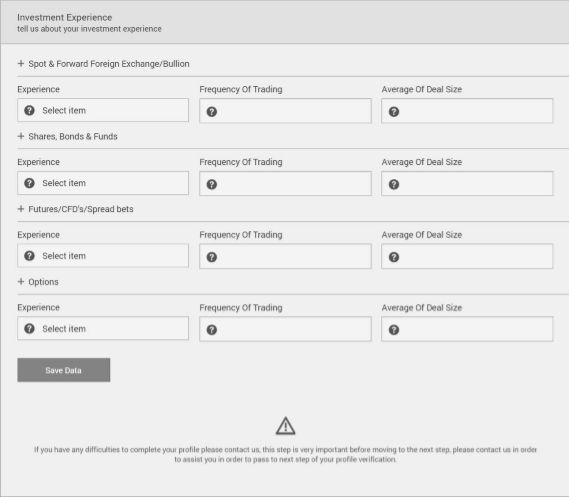
Task: Click help icon in Shares, Bonds & Funds Experience field
Action: point(29,183)
